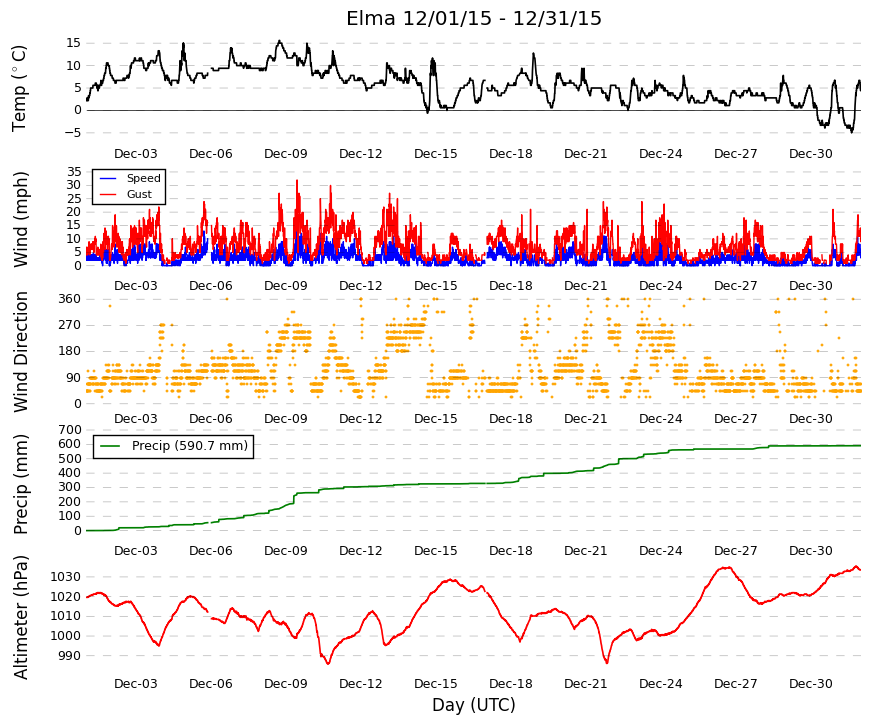Click the Day (UTC) x-axis label
This screenshot has width=871, height=725.
474,705
